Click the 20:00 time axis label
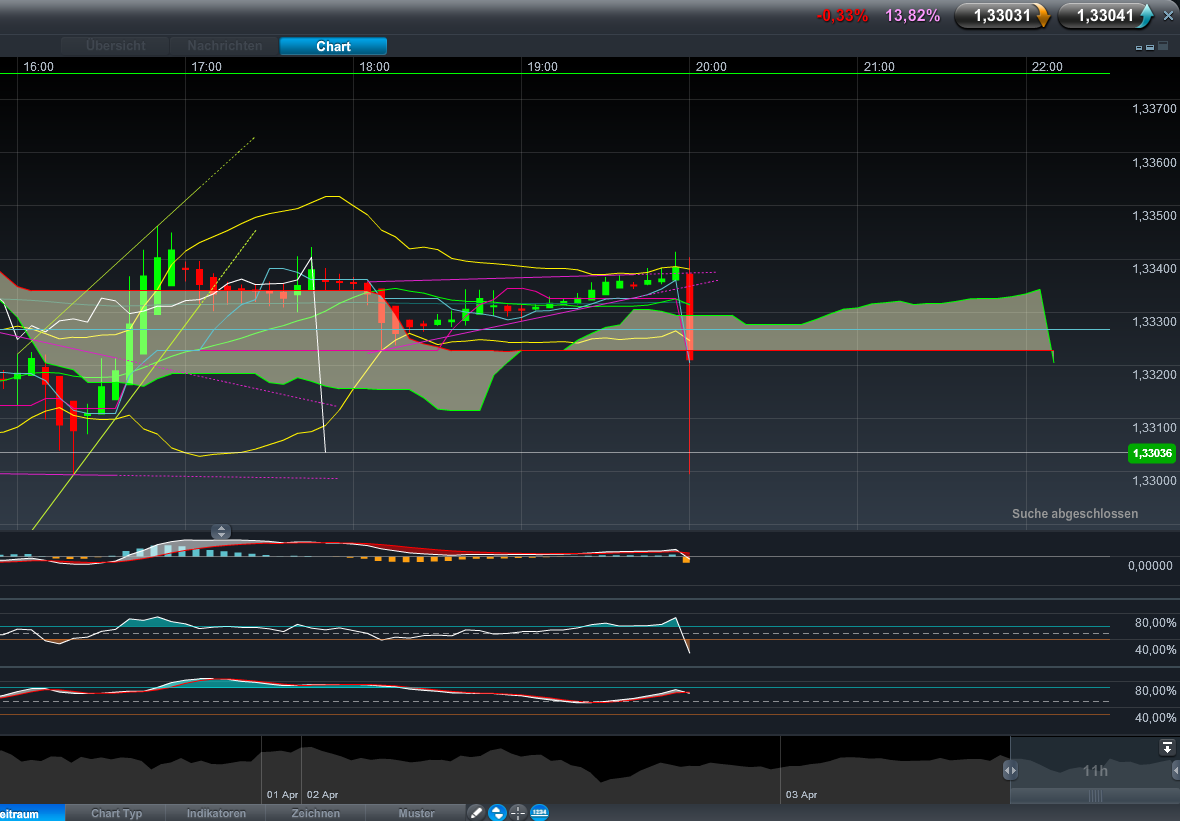Screen dimensions: 1180x821 [711, 67]
